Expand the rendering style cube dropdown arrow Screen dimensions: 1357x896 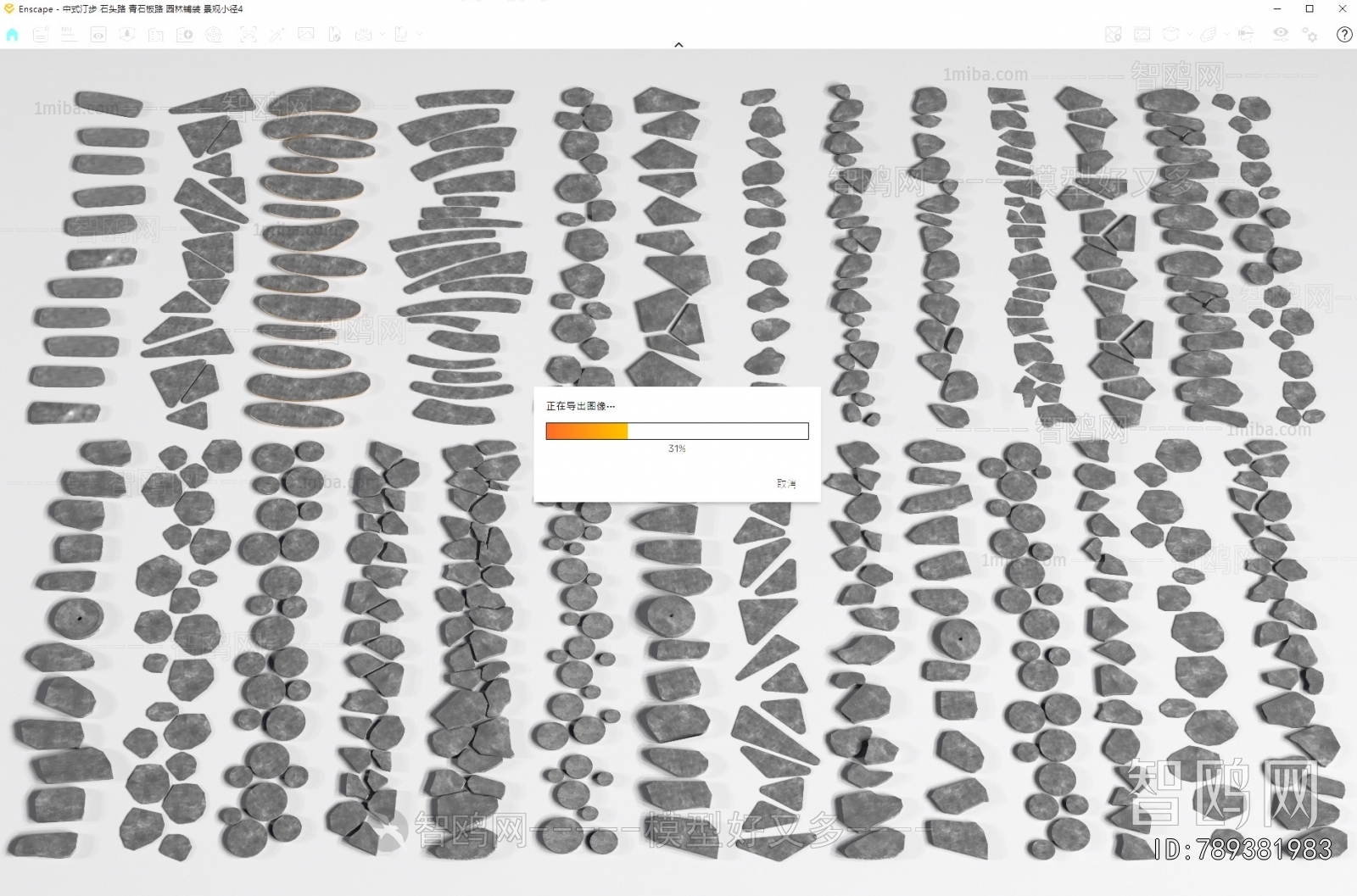tap(1188, 35)
